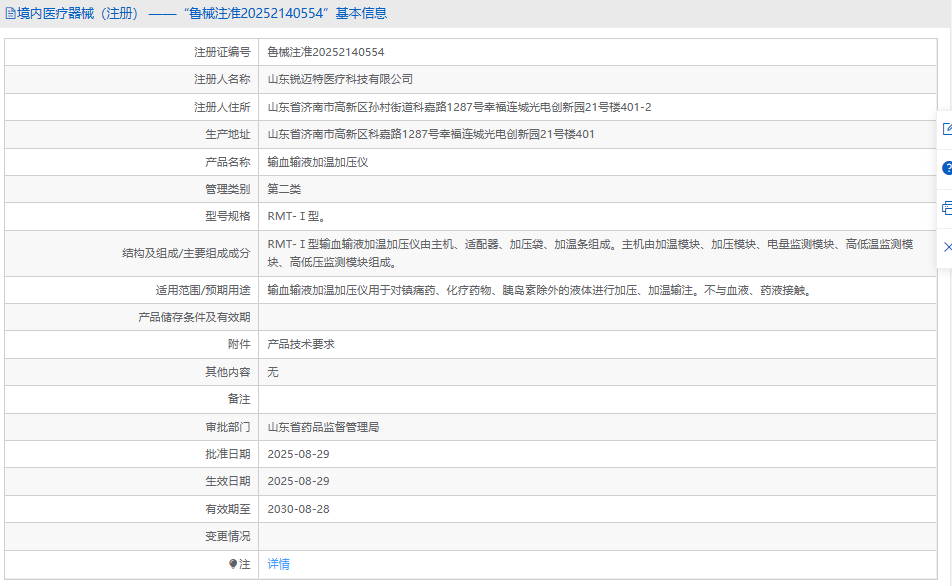Click the document icon in page header
Viewport: 952px width, 586px height.
click(11, 14)
